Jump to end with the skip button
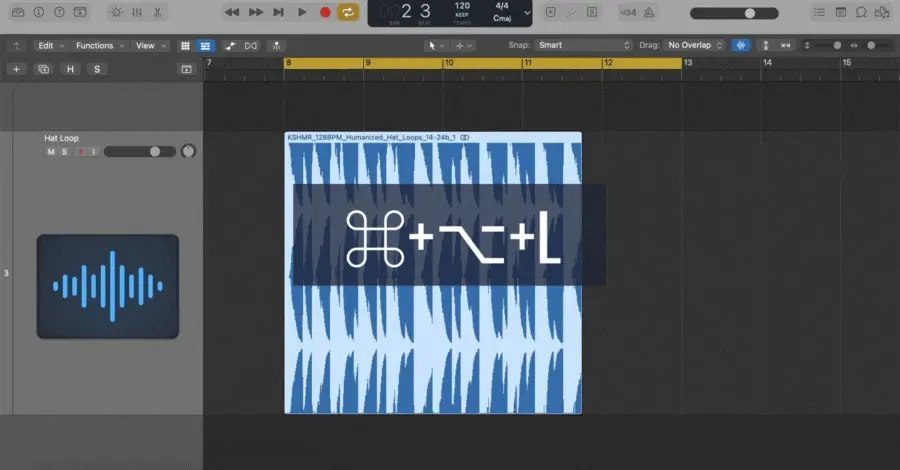 (278, 12)
